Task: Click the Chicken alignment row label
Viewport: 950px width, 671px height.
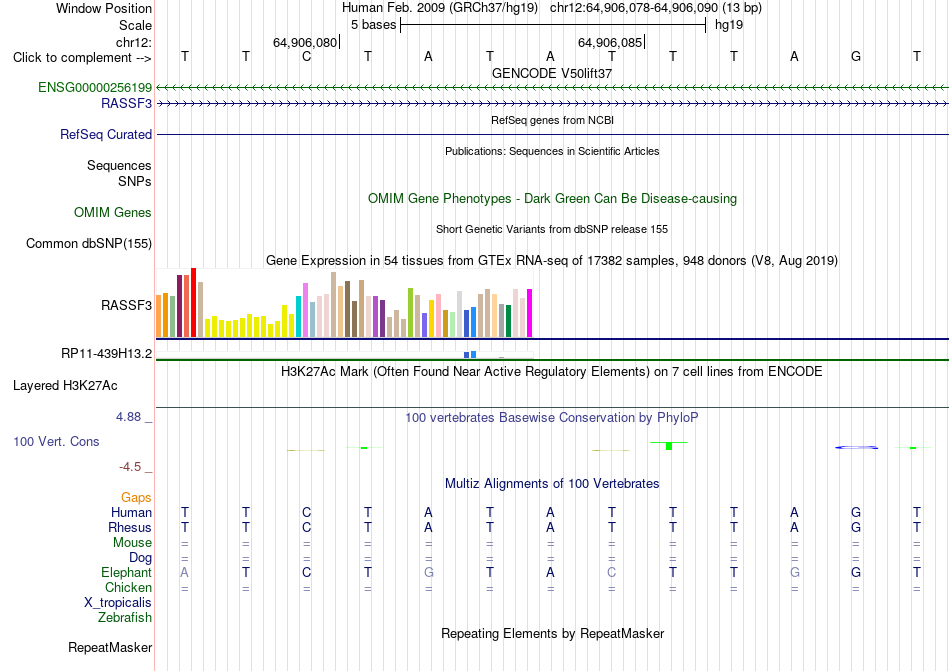Action: pyautogui.click(x=128, y=587)
